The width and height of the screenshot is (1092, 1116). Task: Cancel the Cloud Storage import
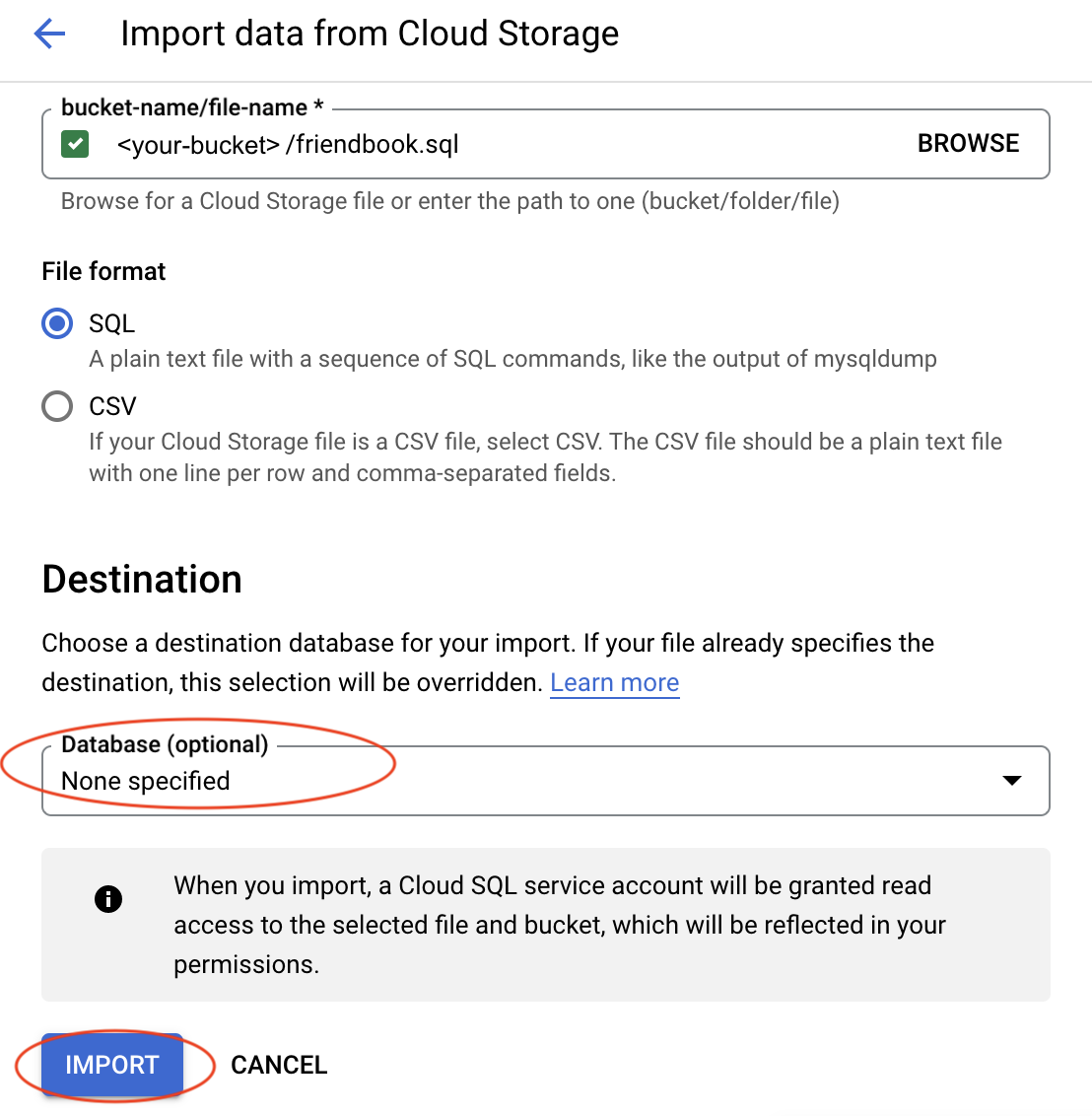coord(279,1065)
